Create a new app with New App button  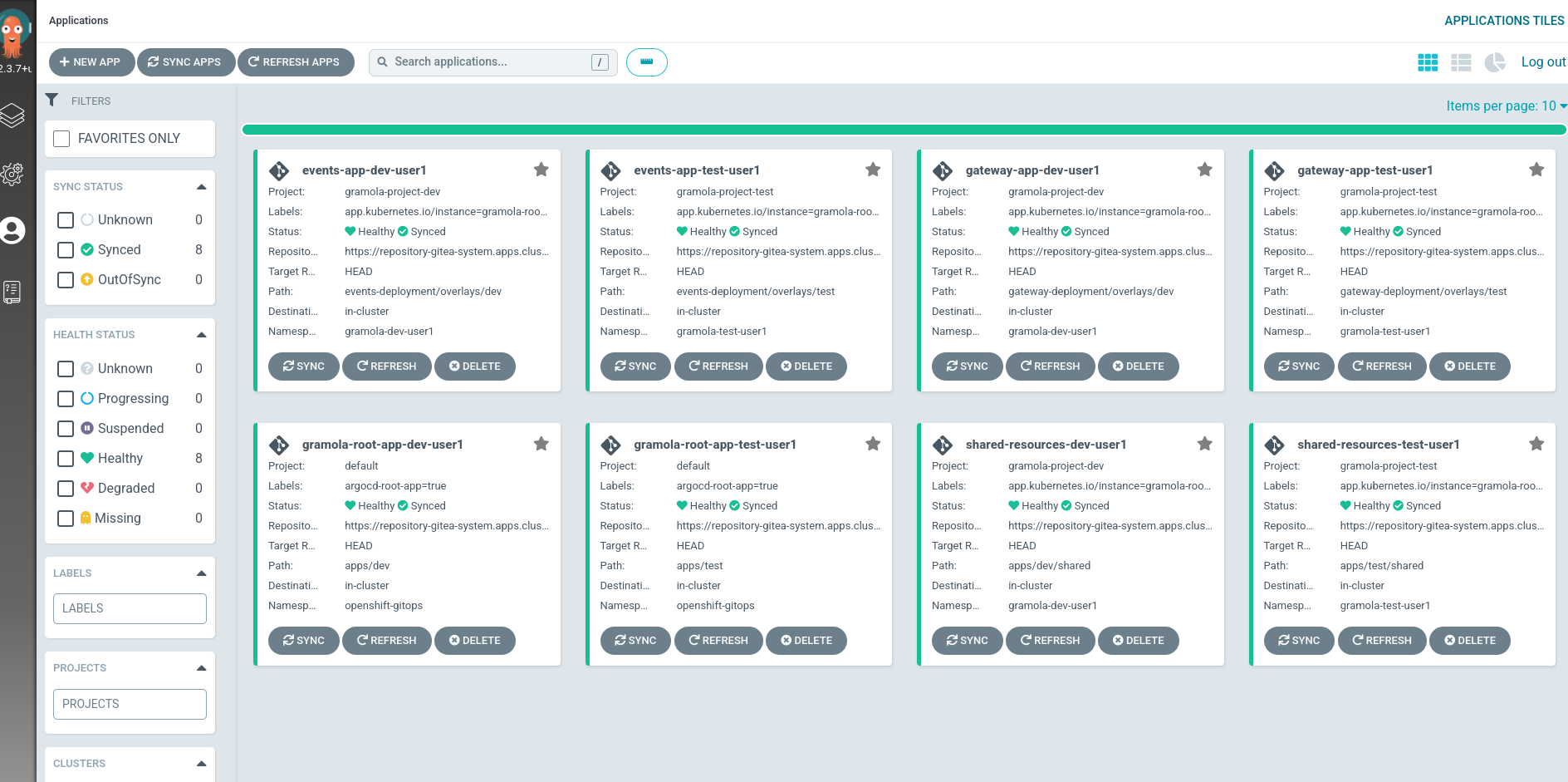tap(91, 61)
